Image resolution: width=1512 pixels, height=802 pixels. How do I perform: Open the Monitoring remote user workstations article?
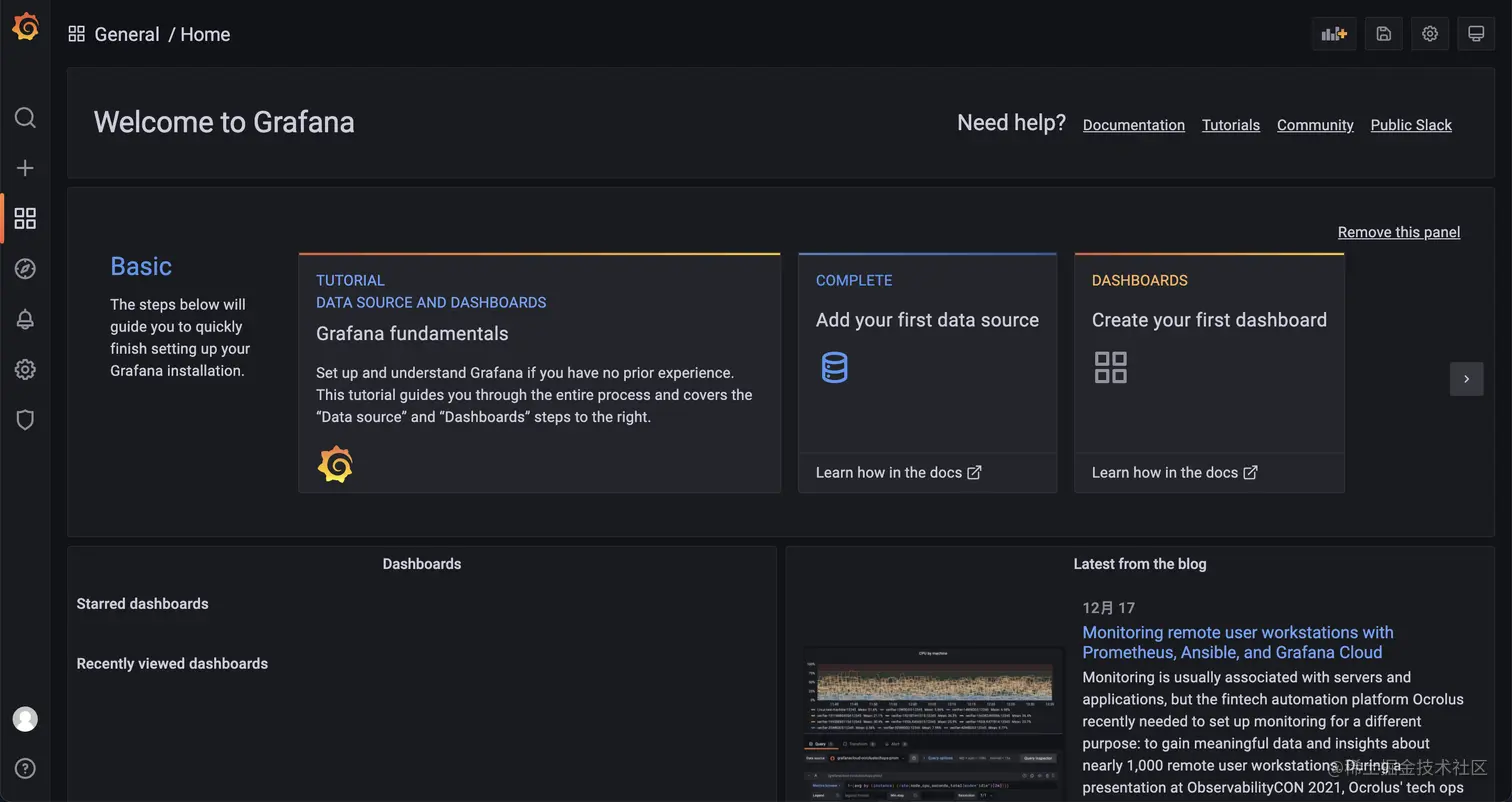point(1237,642)
